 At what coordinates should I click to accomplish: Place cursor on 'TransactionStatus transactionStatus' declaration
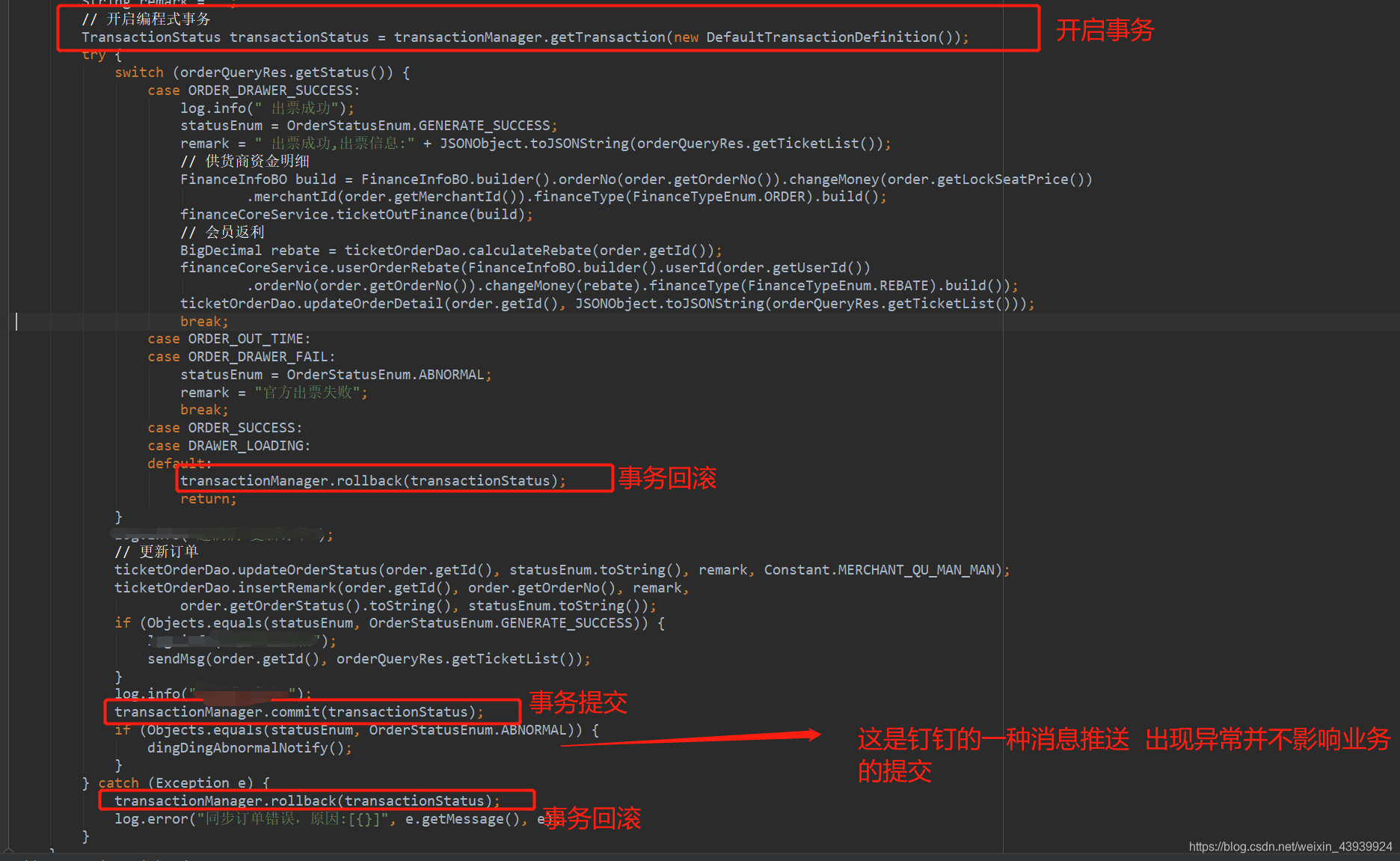pyautogui.click(x=225, y=37)
